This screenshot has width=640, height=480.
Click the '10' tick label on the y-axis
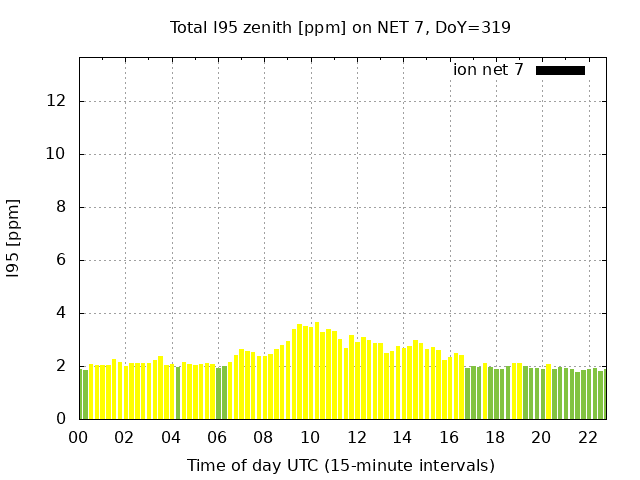pyautogui.click(x=56, y=154)
